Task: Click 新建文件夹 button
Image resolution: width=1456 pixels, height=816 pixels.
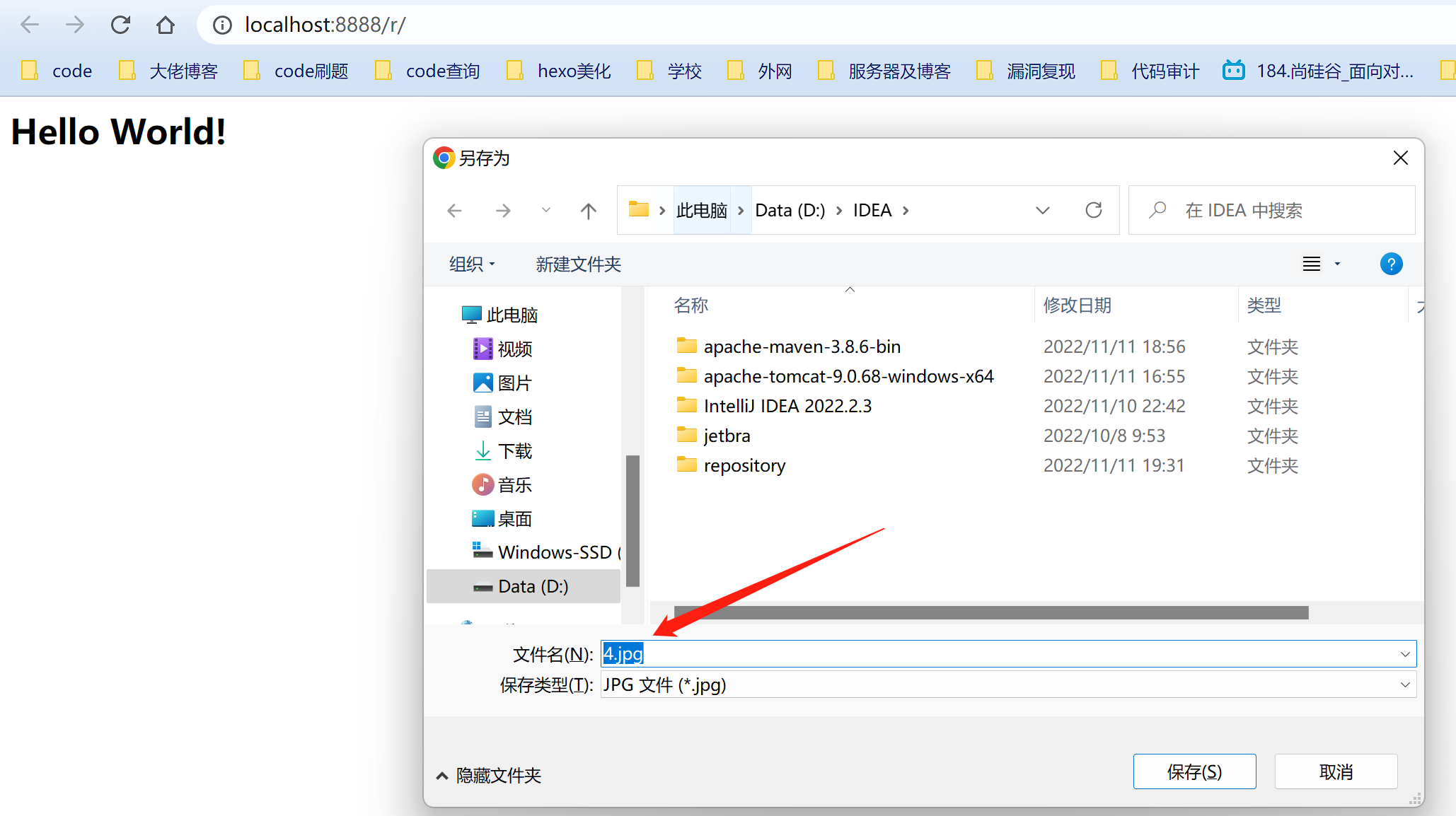Action: (x=578, y=264)
